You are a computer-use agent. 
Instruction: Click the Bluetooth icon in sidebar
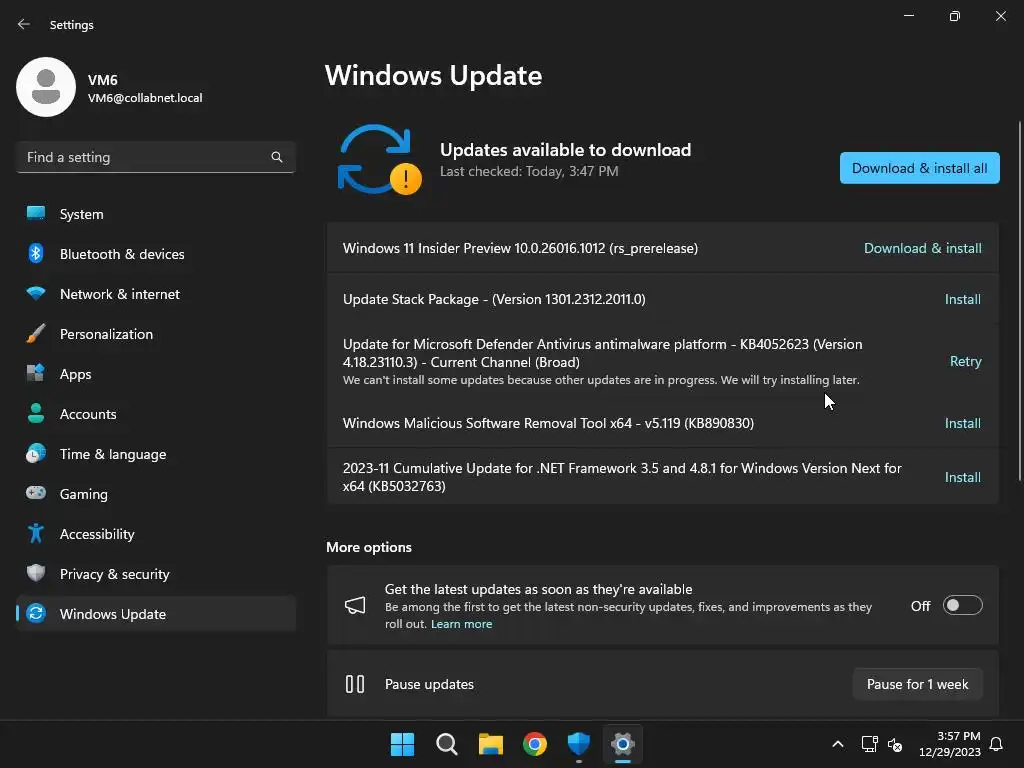pos(36,253)
